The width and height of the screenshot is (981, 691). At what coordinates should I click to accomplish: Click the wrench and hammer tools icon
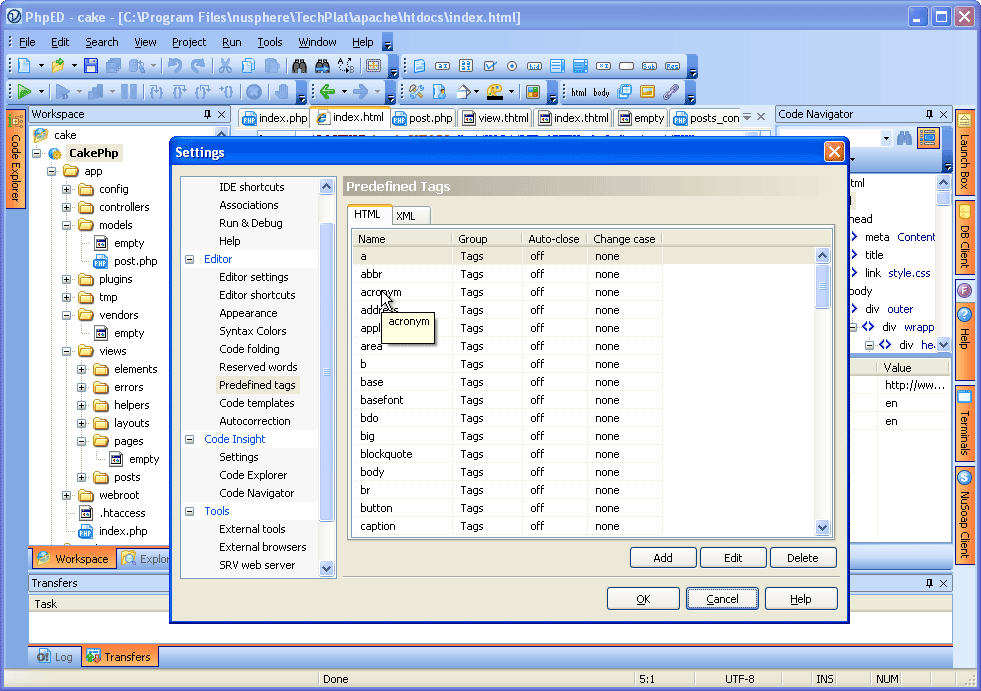click(416, 92)
